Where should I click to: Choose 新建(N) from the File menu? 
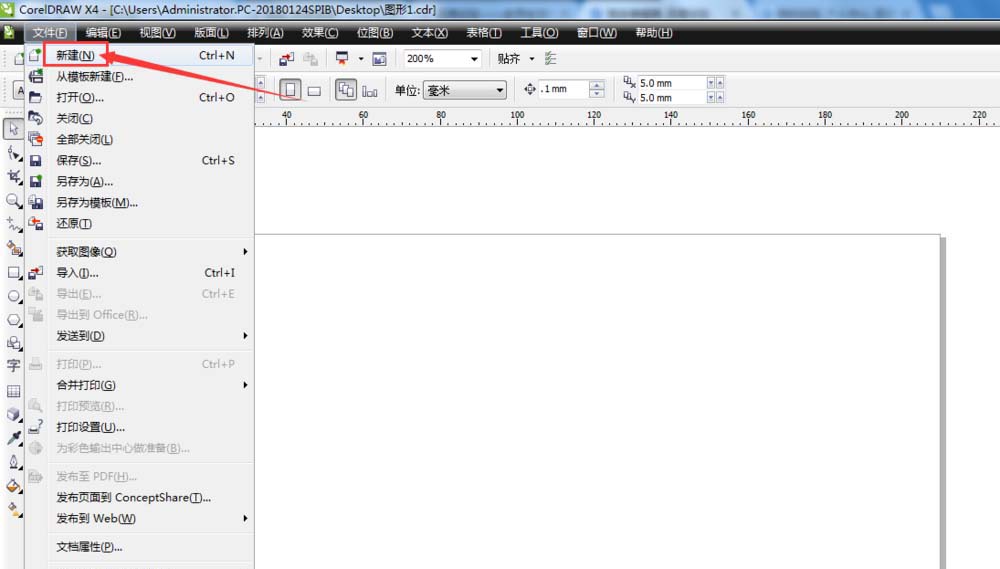tap(139, 55)
